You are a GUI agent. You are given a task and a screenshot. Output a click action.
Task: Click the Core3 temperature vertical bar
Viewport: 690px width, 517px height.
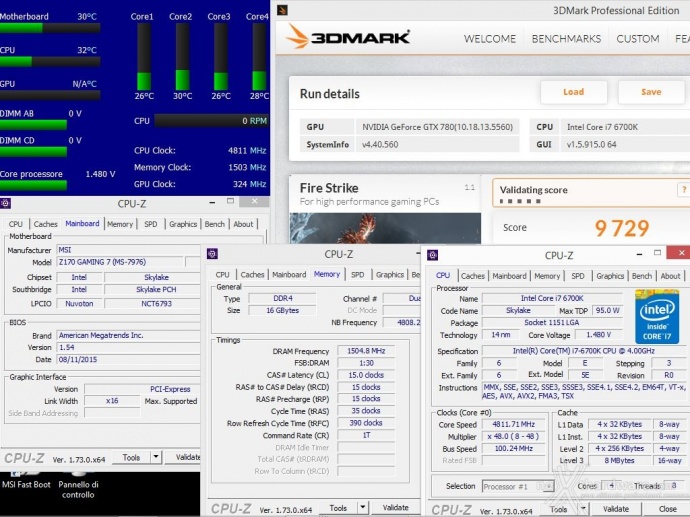(x=220, y=57)
